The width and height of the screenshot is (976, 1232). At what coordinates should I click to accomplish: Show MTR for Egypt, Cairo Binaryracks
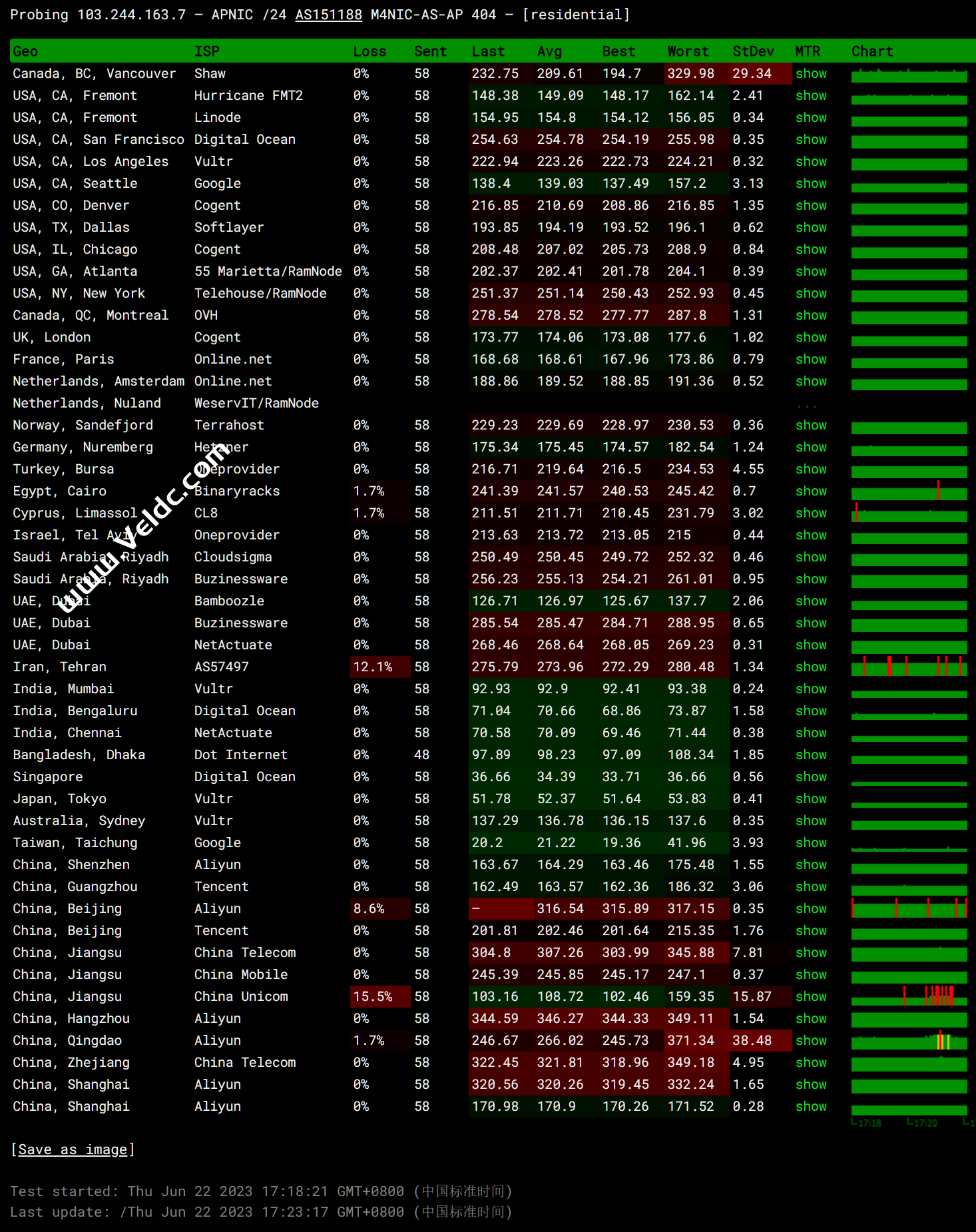tap(811, 491)
